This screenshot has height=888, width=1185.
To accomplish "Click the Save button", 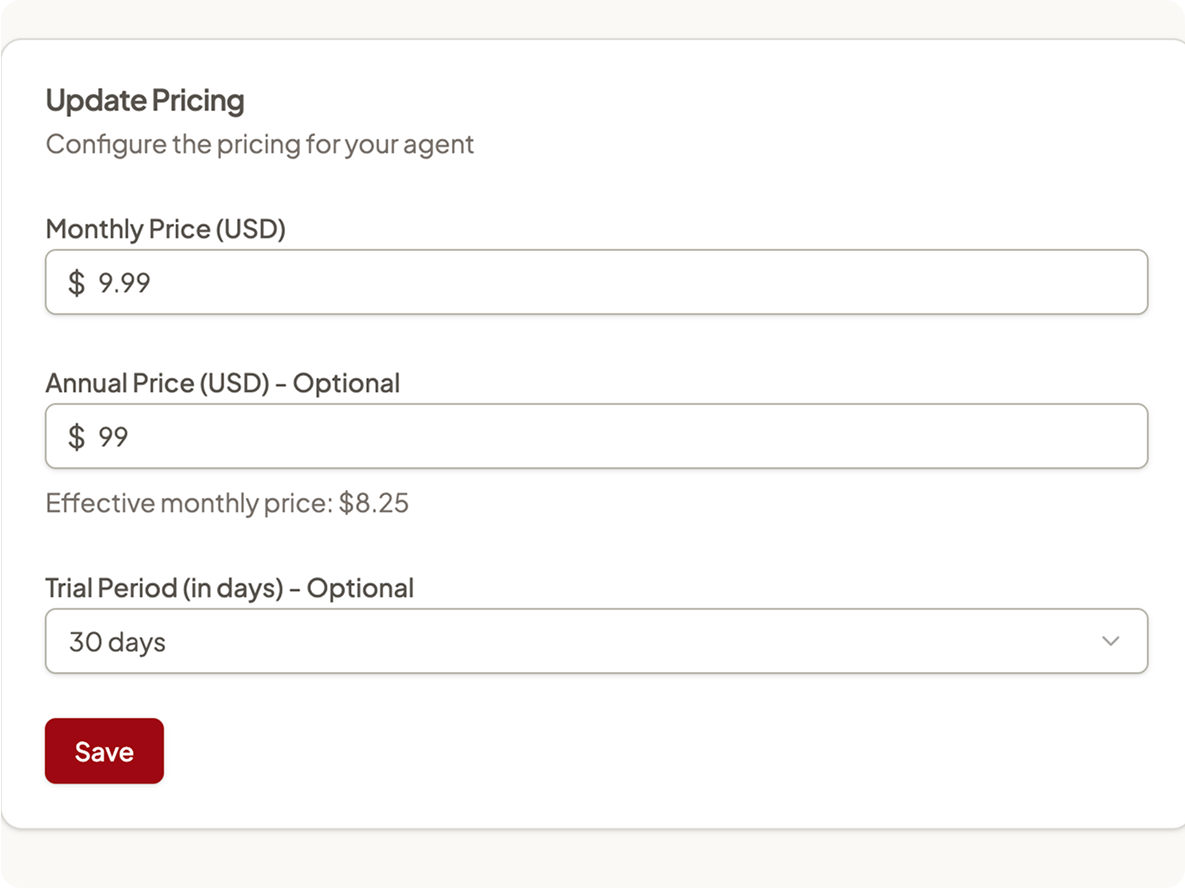I will (104, 750).
